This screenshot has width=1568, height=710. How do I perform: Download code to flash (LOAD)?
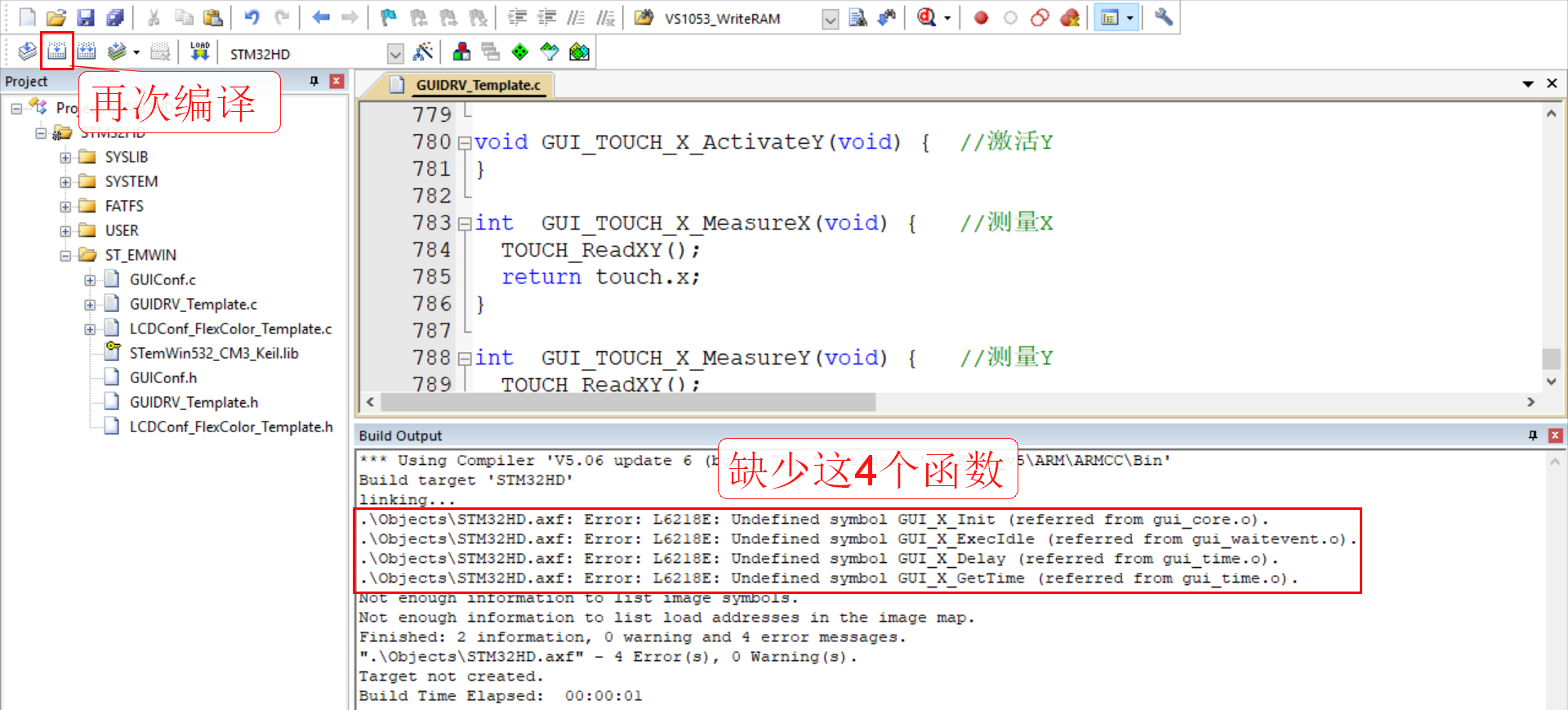click(199, 51)
